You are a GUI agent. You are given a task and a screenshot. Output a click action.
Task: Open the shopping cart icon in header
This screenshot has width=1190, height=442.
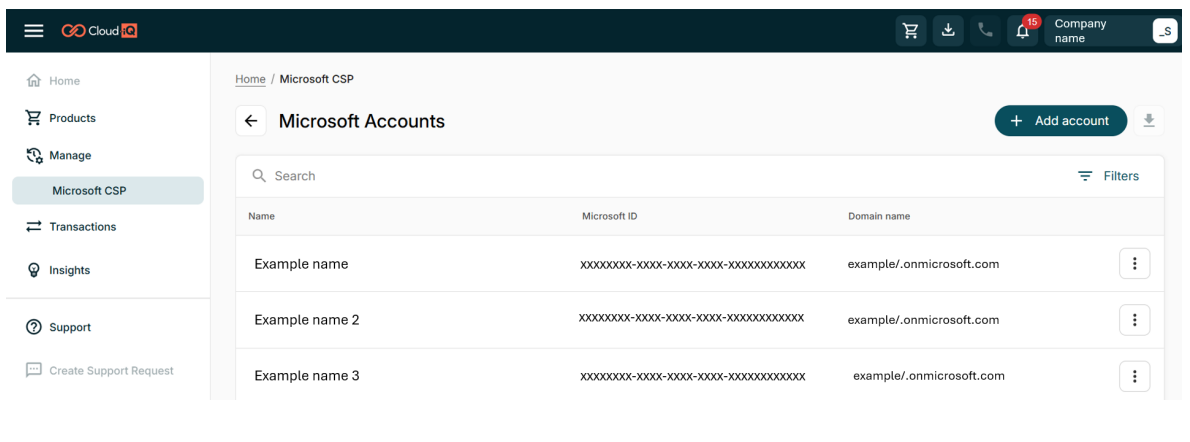coord(911,30)
